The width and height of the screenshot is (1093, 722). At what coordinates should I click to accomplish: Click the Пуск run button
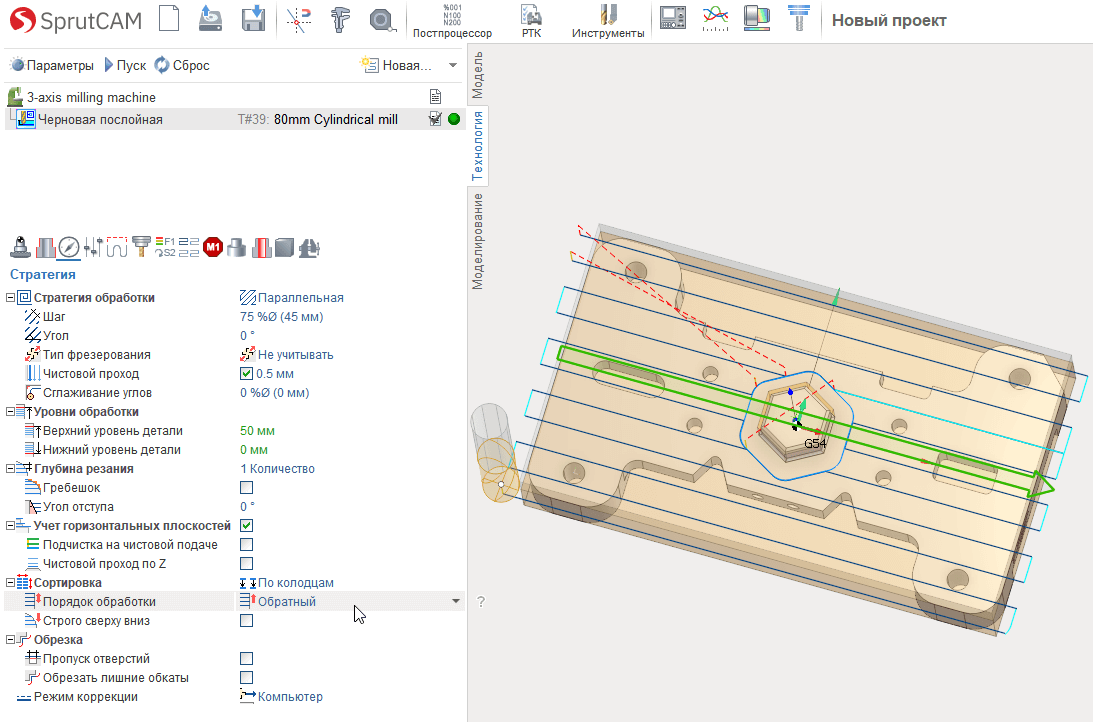(125, 66)
